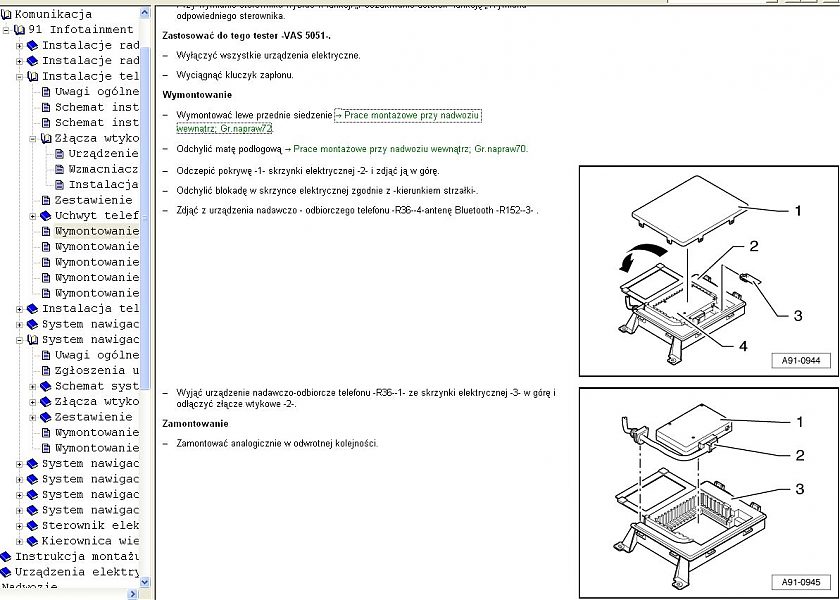
Task: Expand the Instalacja tel node
Action: click(x=19, y=309)
